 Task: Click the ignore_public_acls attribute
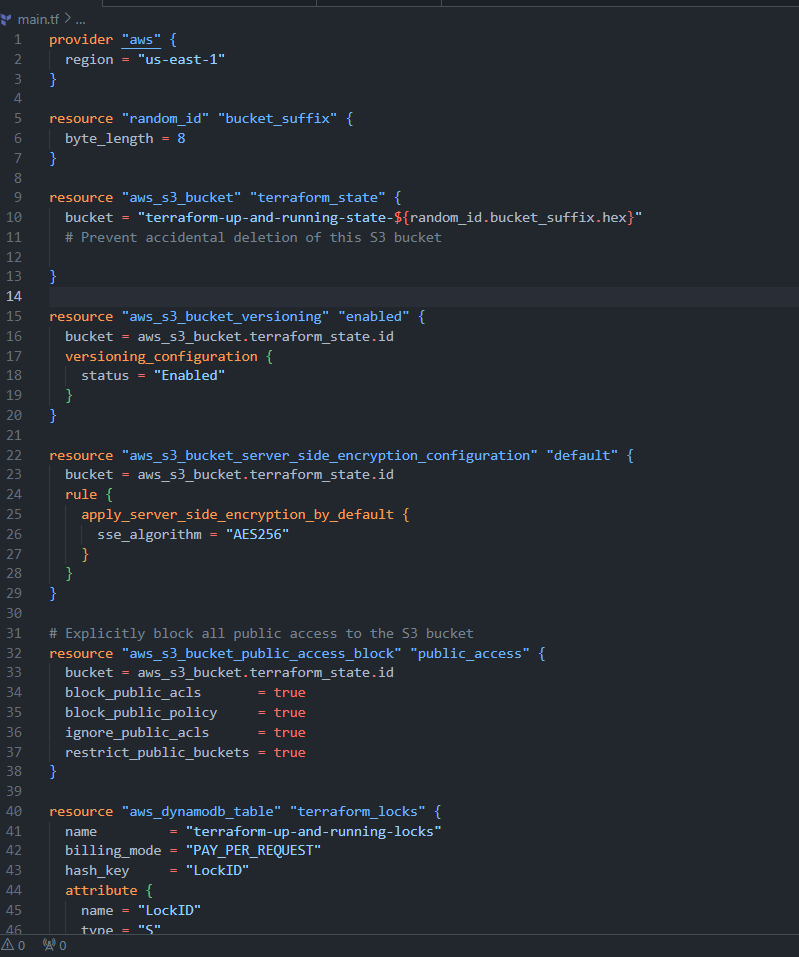[137, 732]
